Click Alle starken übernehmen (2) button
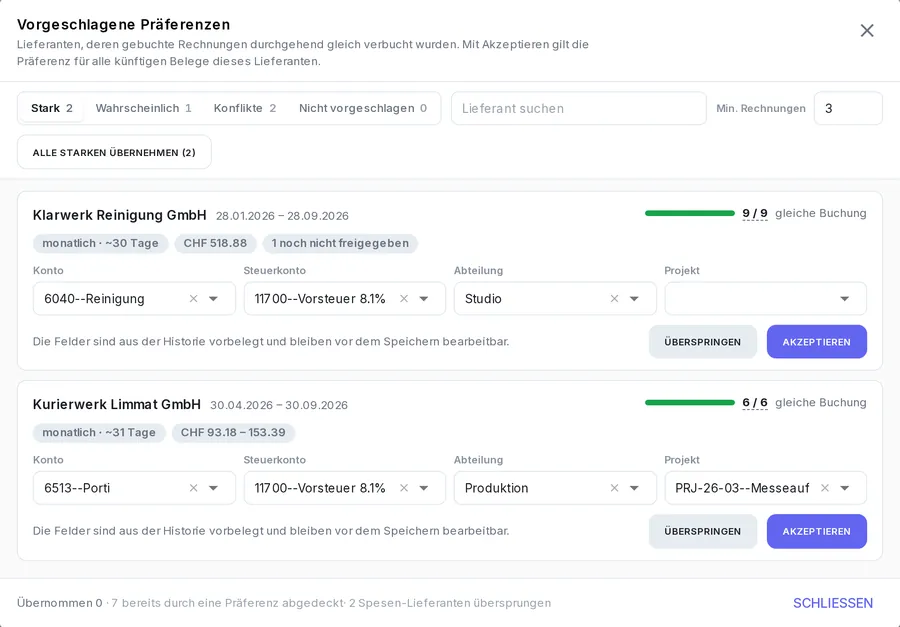 point(114,152)
